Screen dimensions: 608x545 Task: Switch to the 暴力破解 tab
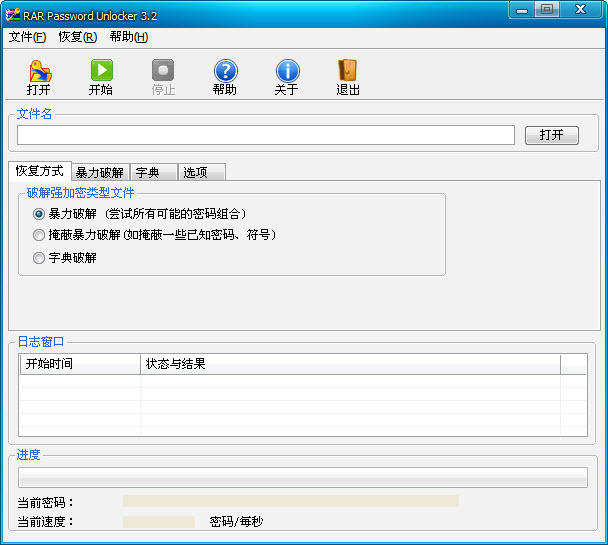99,172
